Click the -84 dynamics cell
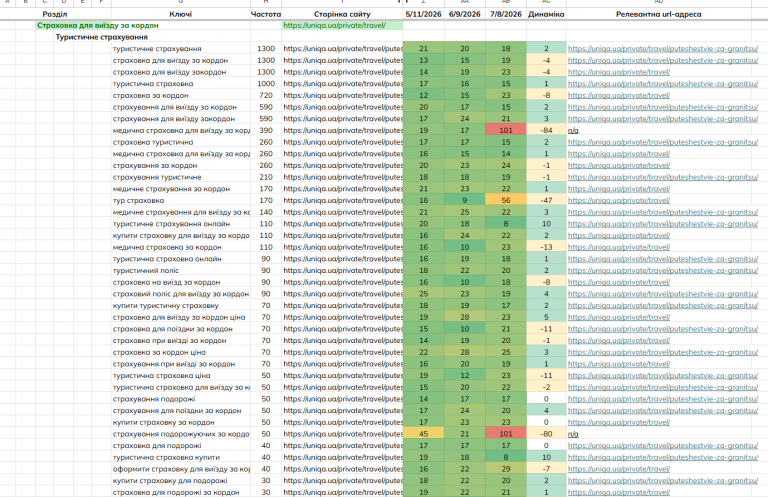The image size is (768, 497). [x=546, y=130]
